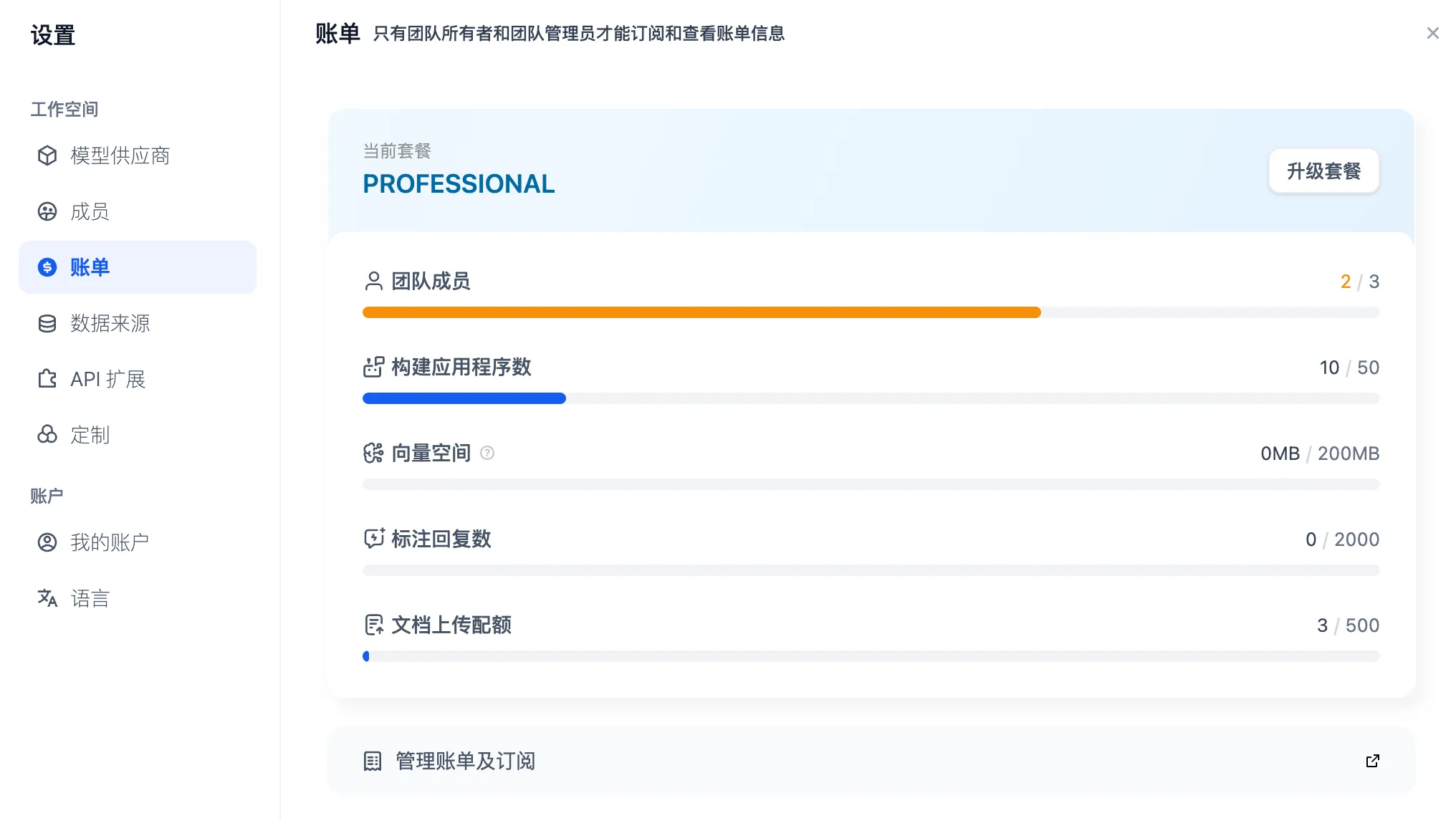1456x821 pixels.
Task: Select 语言 in the account section
Action: (x=90, y=598)
